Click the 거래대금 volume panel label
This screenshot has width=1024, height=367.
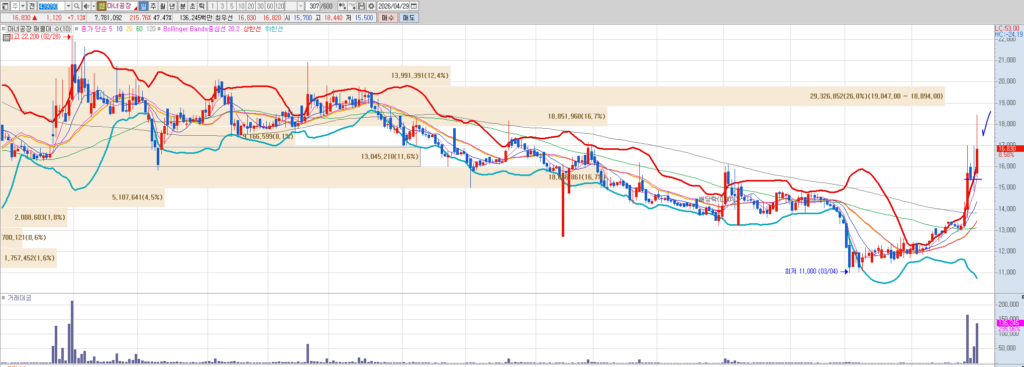(19, 297)
